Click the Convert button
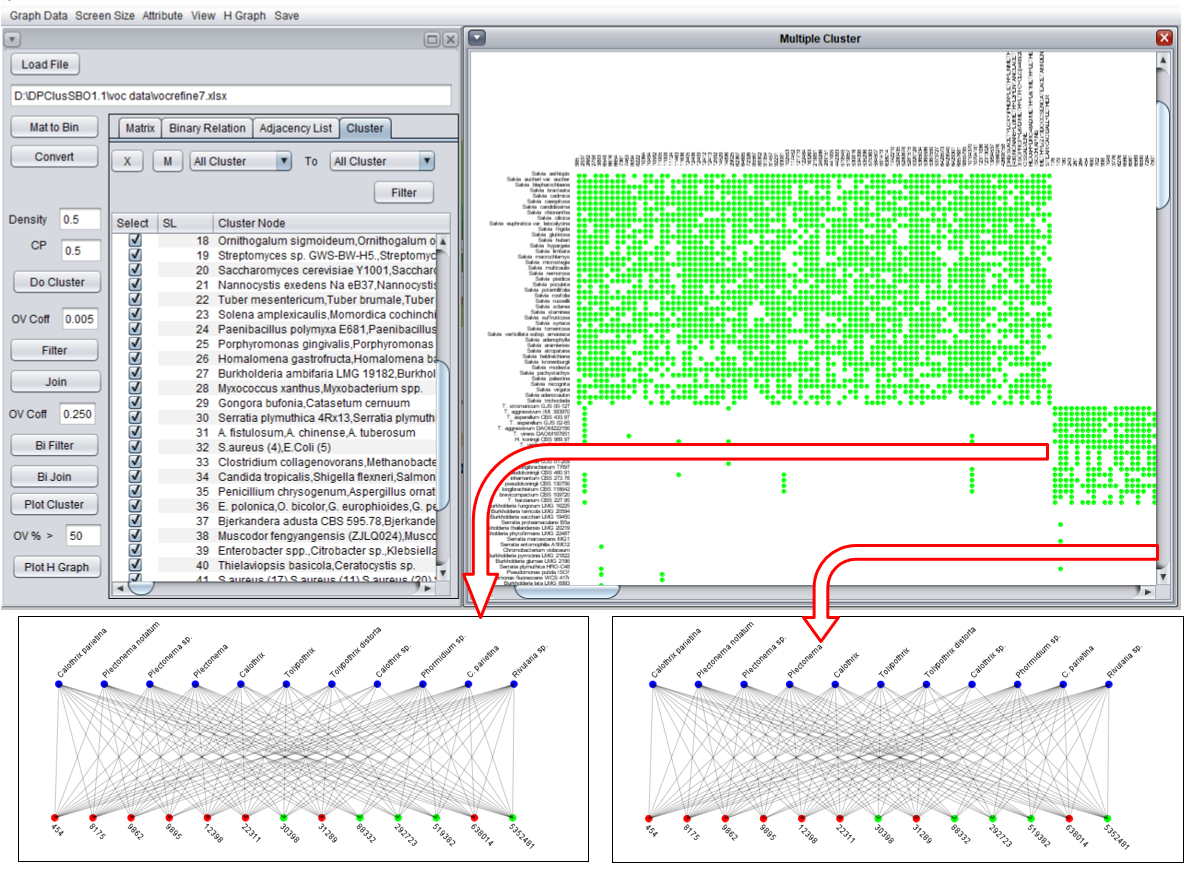Screen dimensions: 1187x871 coord(54,157)
